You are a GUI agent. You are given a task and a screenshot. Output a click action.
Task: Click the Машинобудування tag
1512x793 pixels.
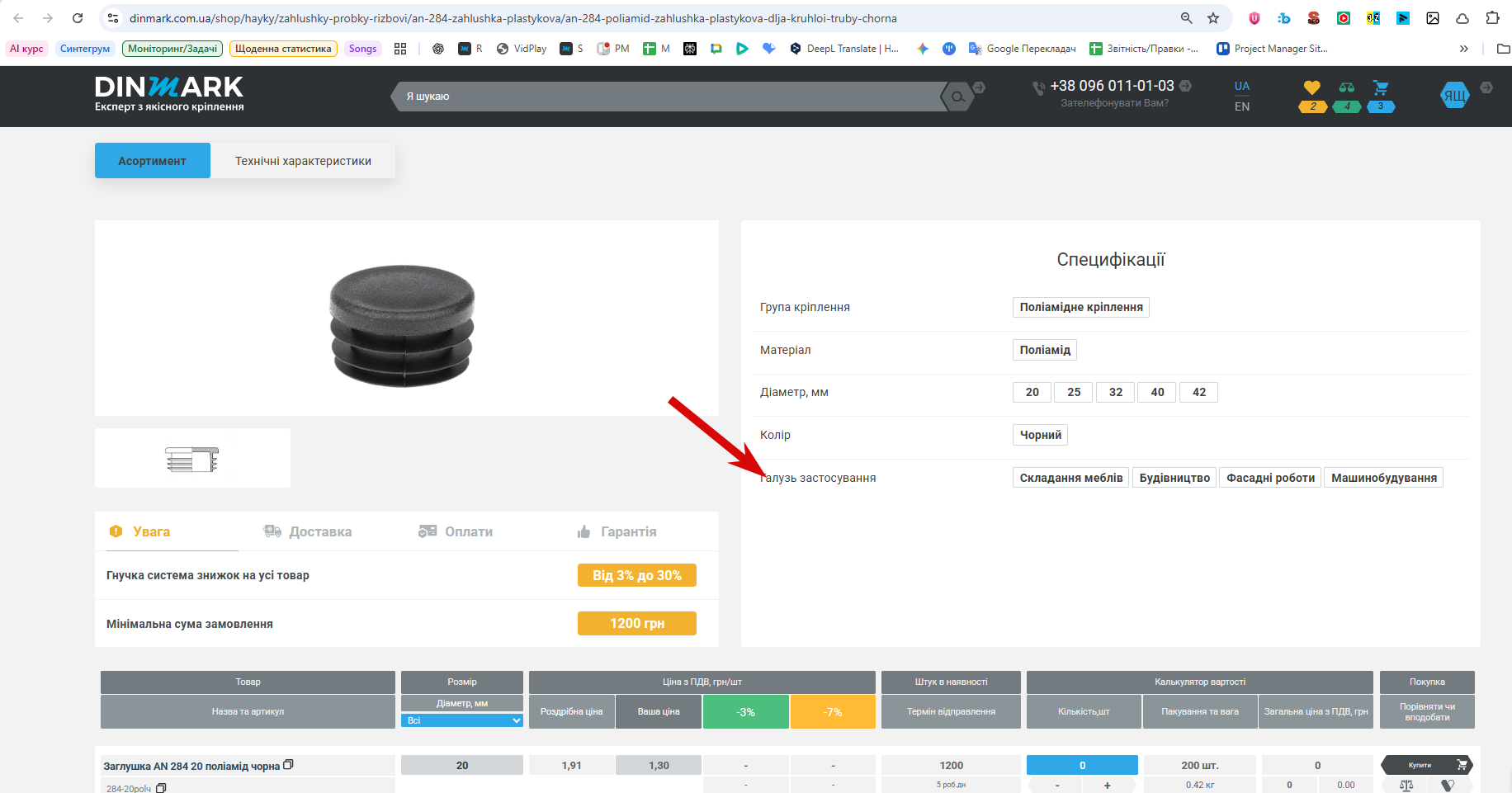tap(1383, 478)
